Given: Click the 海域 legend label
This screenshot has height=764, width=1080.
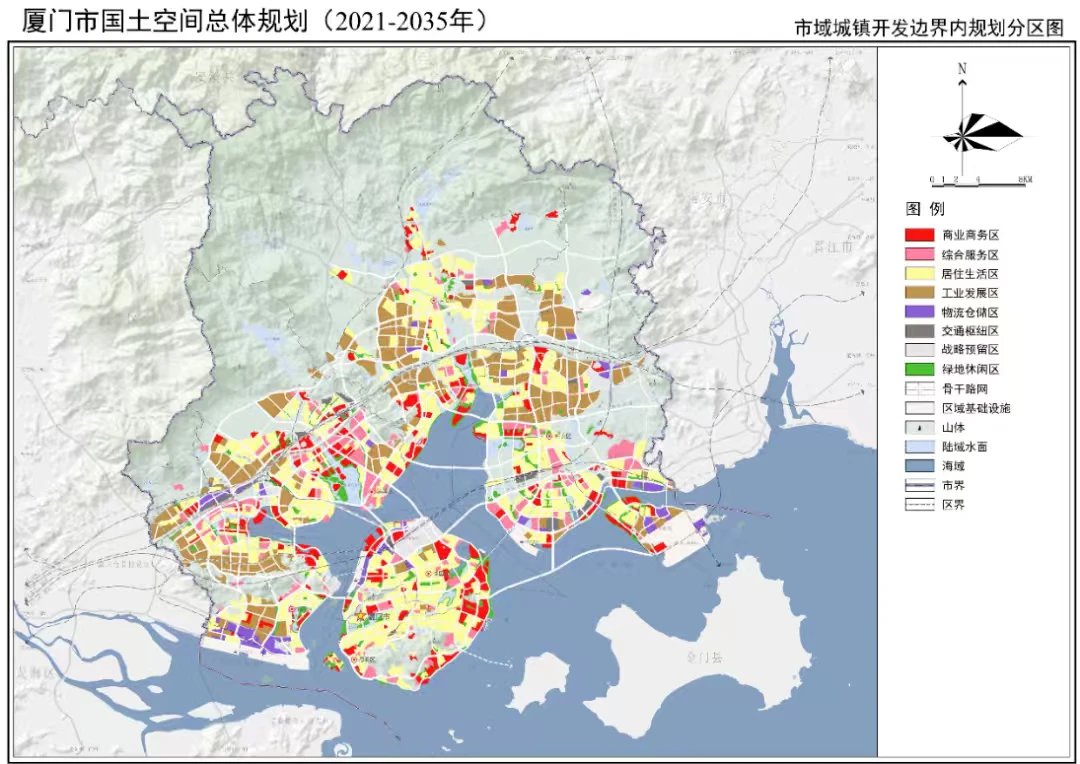Looking at the screenshot, I should coord(953,466).
